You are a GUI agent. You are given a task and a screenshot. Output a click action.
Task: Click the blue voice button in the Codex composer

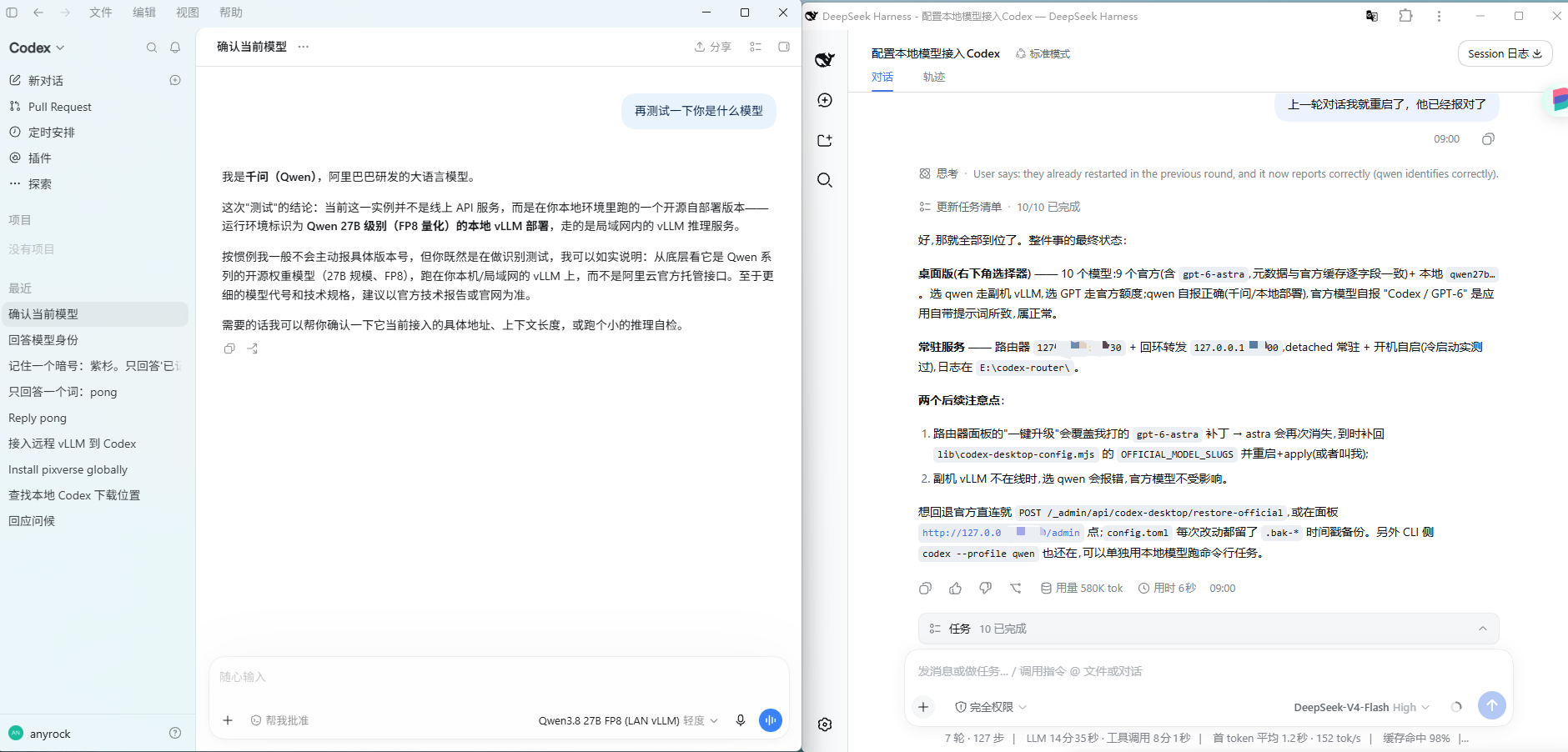click(771, 720)
